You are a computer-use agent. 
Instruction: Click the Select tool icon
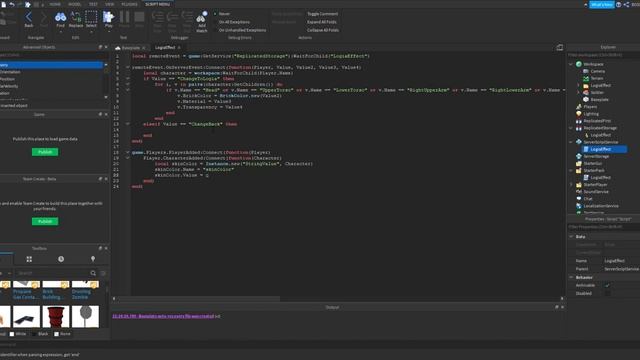[91, 19]
